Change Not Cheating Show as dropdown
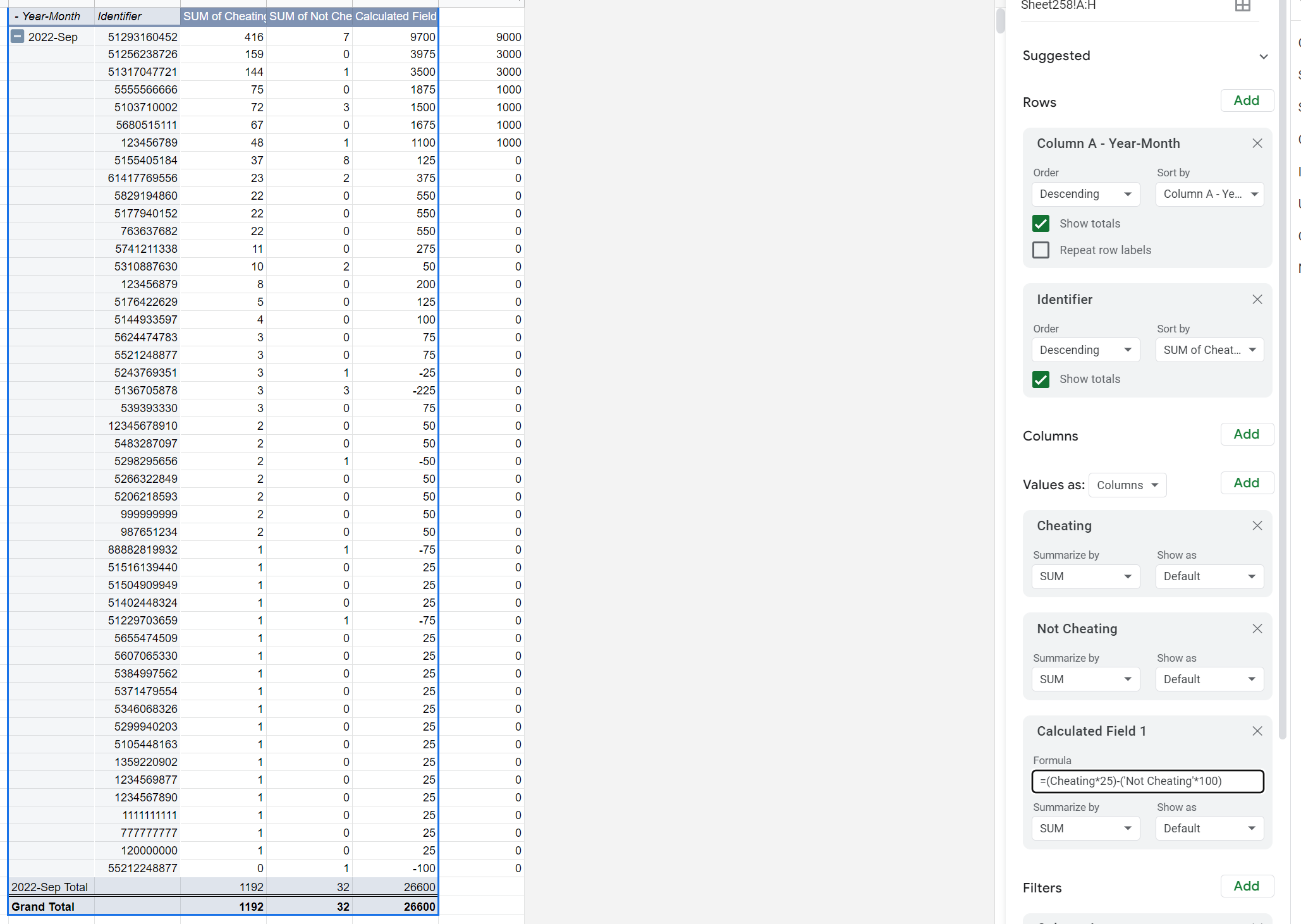The width and height of the screenshot is (1301, 924). pyautogui.click(x=1207, y=680)
